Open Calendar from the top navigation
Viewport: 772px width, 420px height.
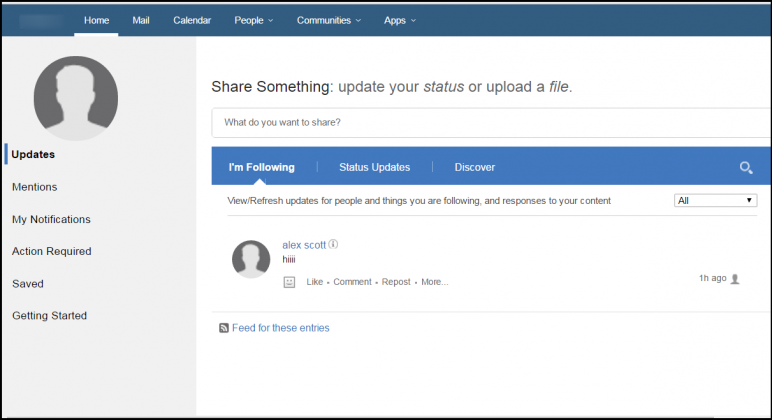point(192,20)
